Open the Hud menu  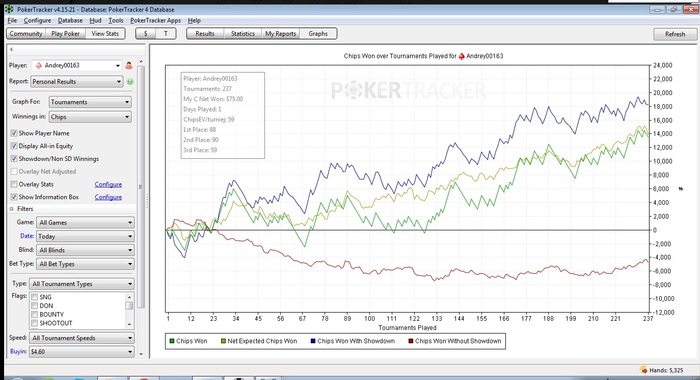point(96,21)
